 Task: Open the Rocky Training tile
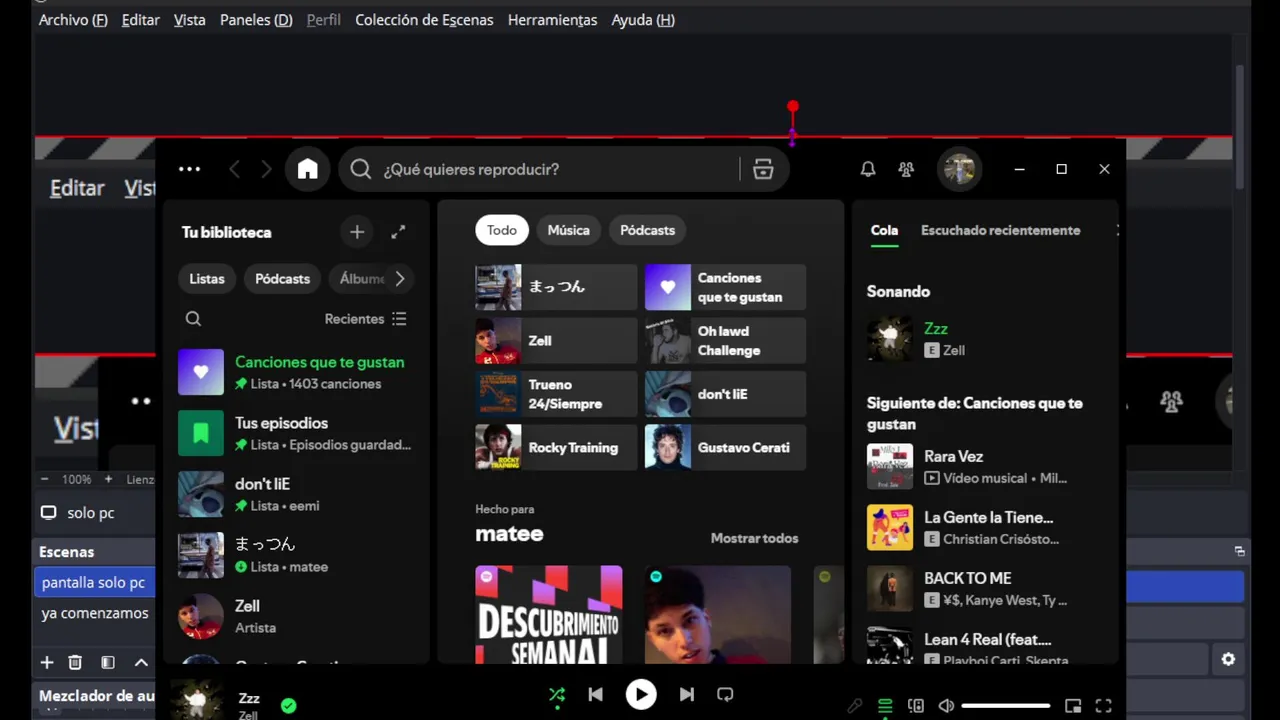tap(556, 448)
